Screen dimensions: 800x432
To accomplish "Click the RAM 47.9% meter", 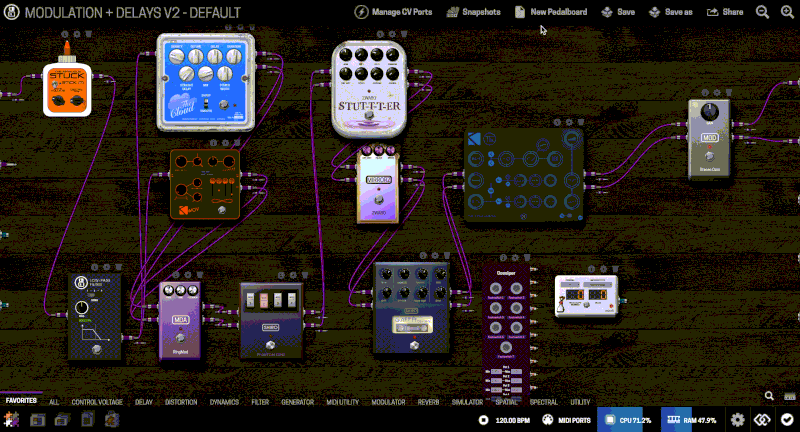I will [691, 420].
